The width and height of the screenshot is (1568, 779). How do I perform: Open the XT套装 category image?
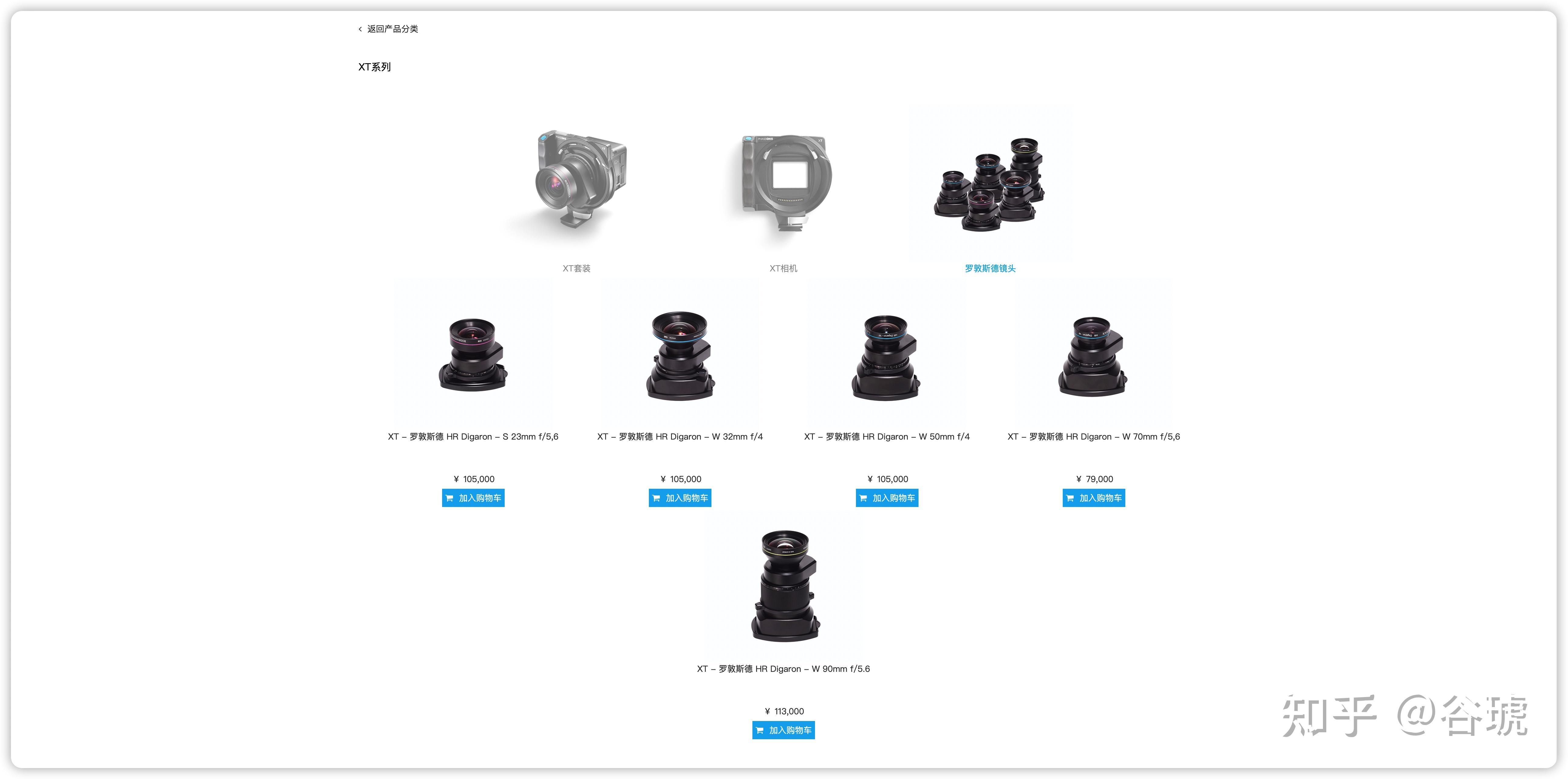576,182
